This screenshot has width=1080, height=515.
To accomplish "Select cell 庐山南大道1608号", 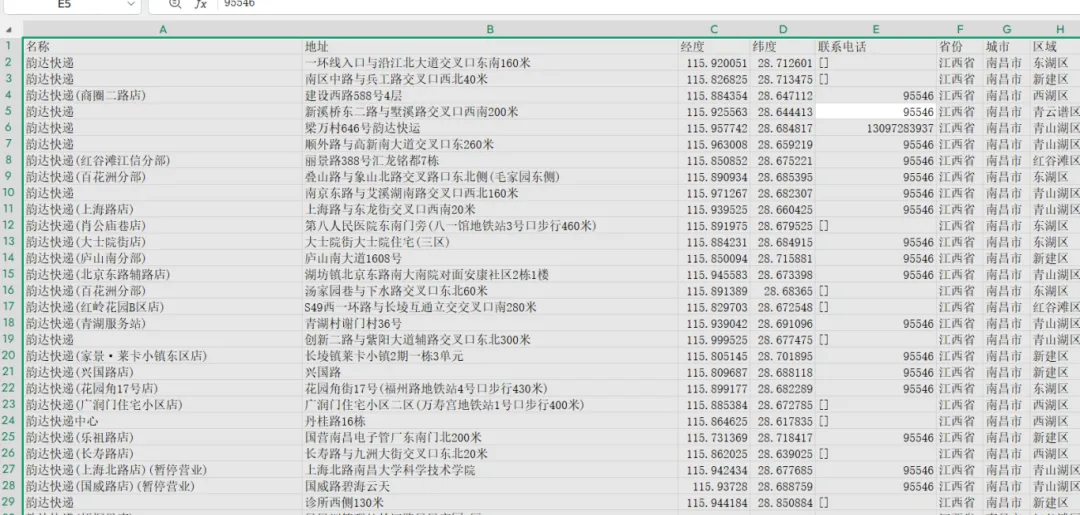I will (x=490, y=258).
